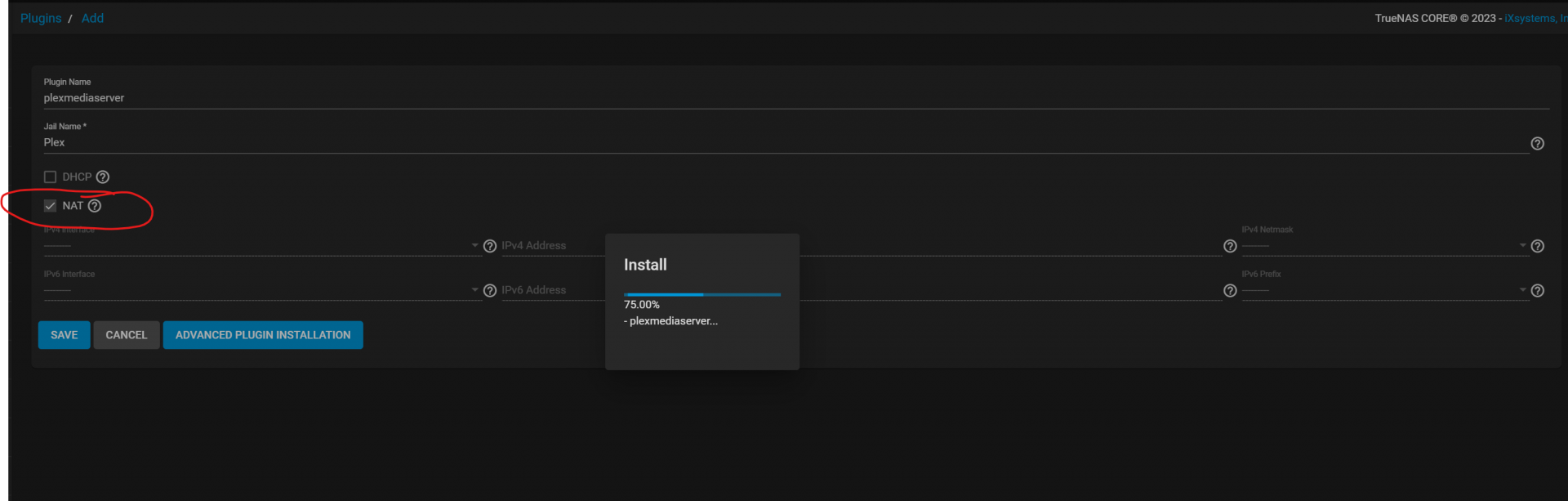Click the Install progress bar
Viewport: 1568px width, 501px height.
[x=702, y=294]
